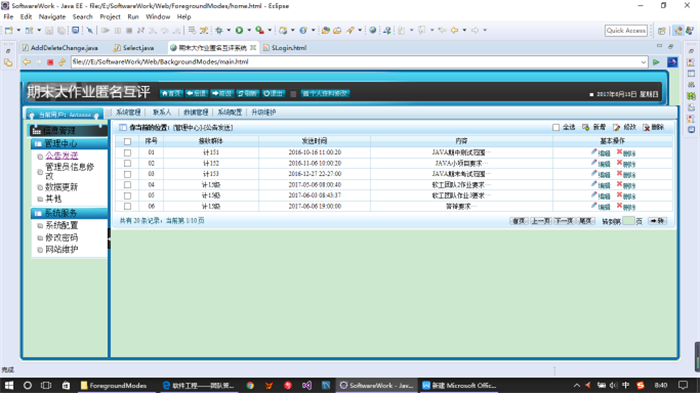Image resolution: width=700 pixels, height=393 pixels.
Task: Click the 首页 home button in page header
Action: (171, 93)
